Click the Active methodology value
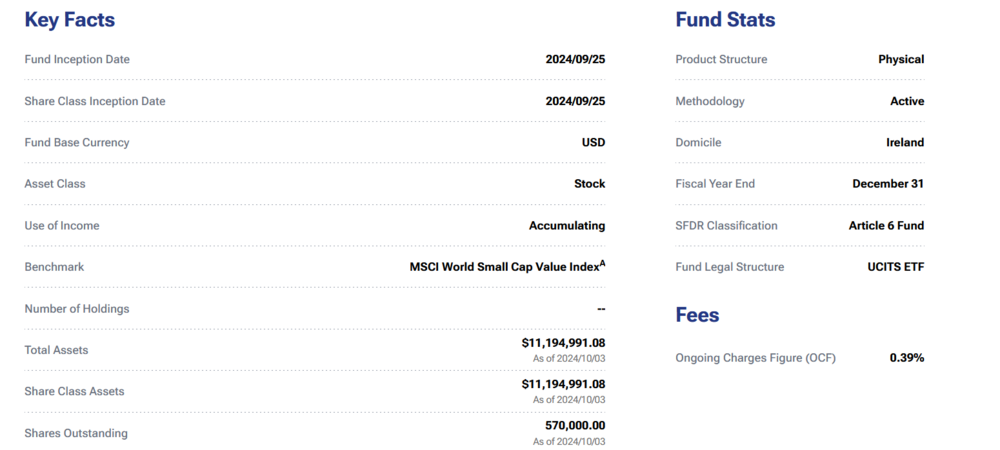Viewport: 1000px width, 450px height. point(907,101)
